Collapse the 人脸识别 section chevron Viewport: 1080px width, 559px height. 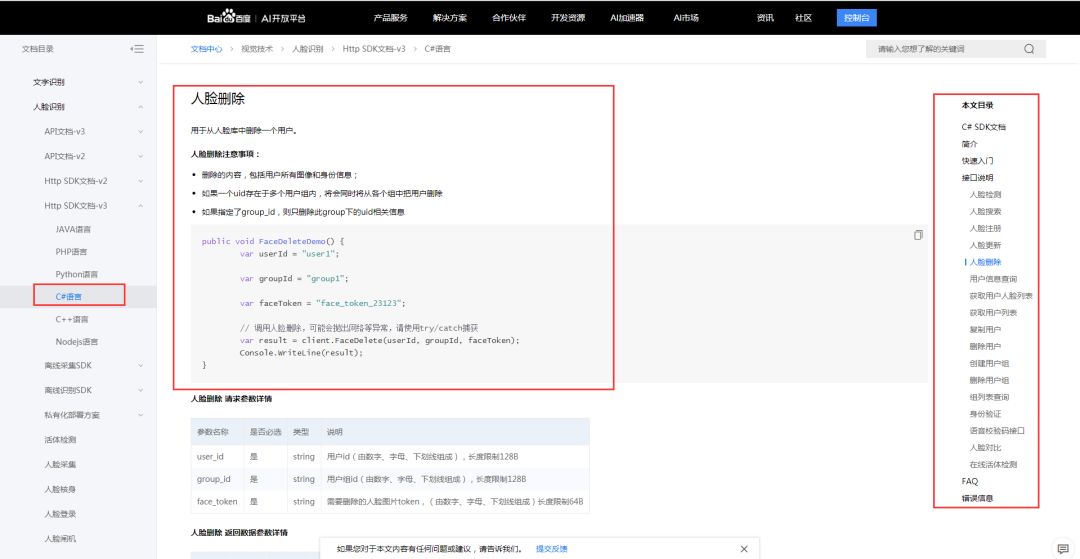(x=140, y=106)
